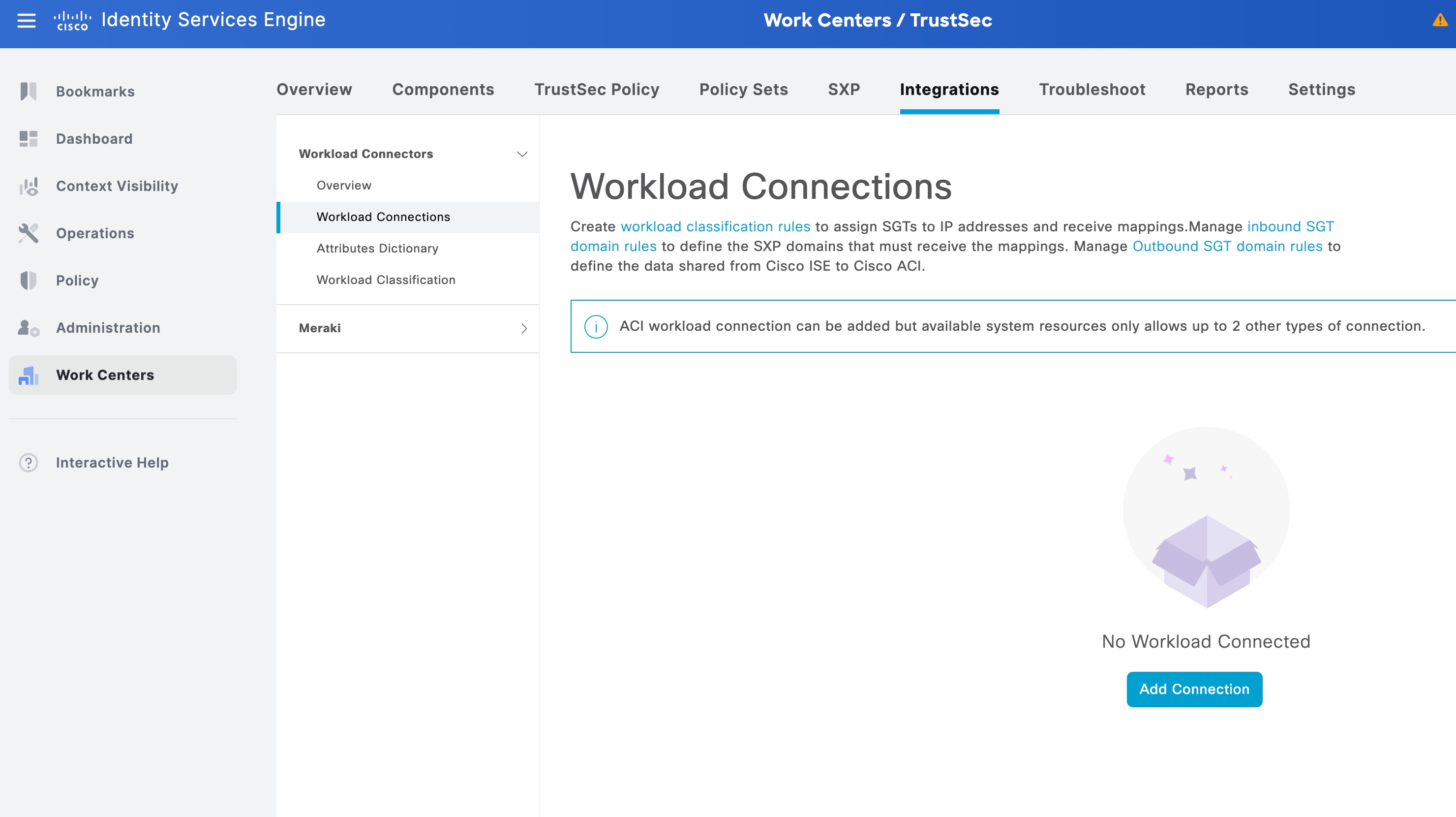Click the Bookmarks icon in sidebar

[28, 91]
